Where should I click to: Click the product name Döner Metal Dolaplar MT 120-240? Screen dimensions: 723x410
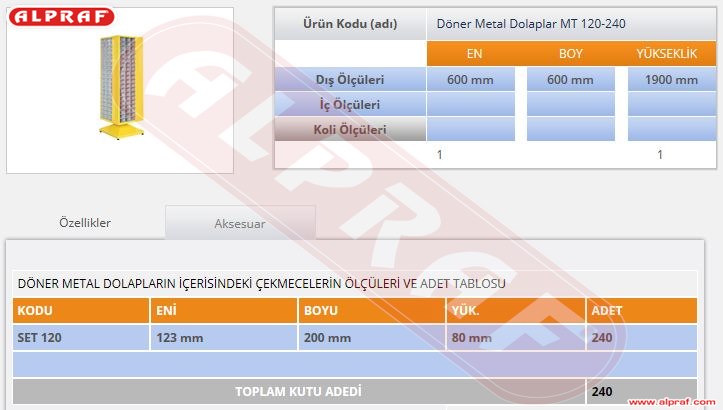point(532,23)
